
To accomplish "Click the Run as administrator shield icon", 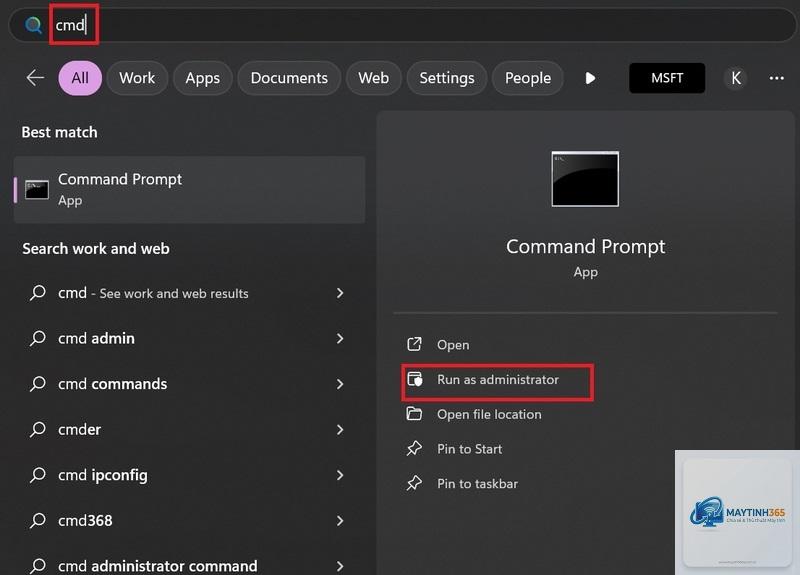I will (415, 379).
